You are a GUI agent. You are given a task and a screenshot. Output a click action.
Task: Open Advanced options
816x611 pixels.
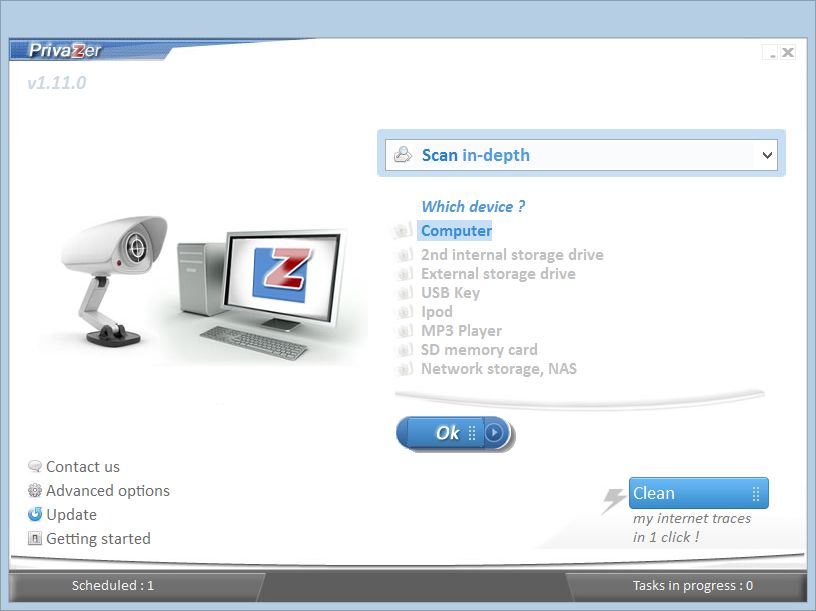point(108,491)
